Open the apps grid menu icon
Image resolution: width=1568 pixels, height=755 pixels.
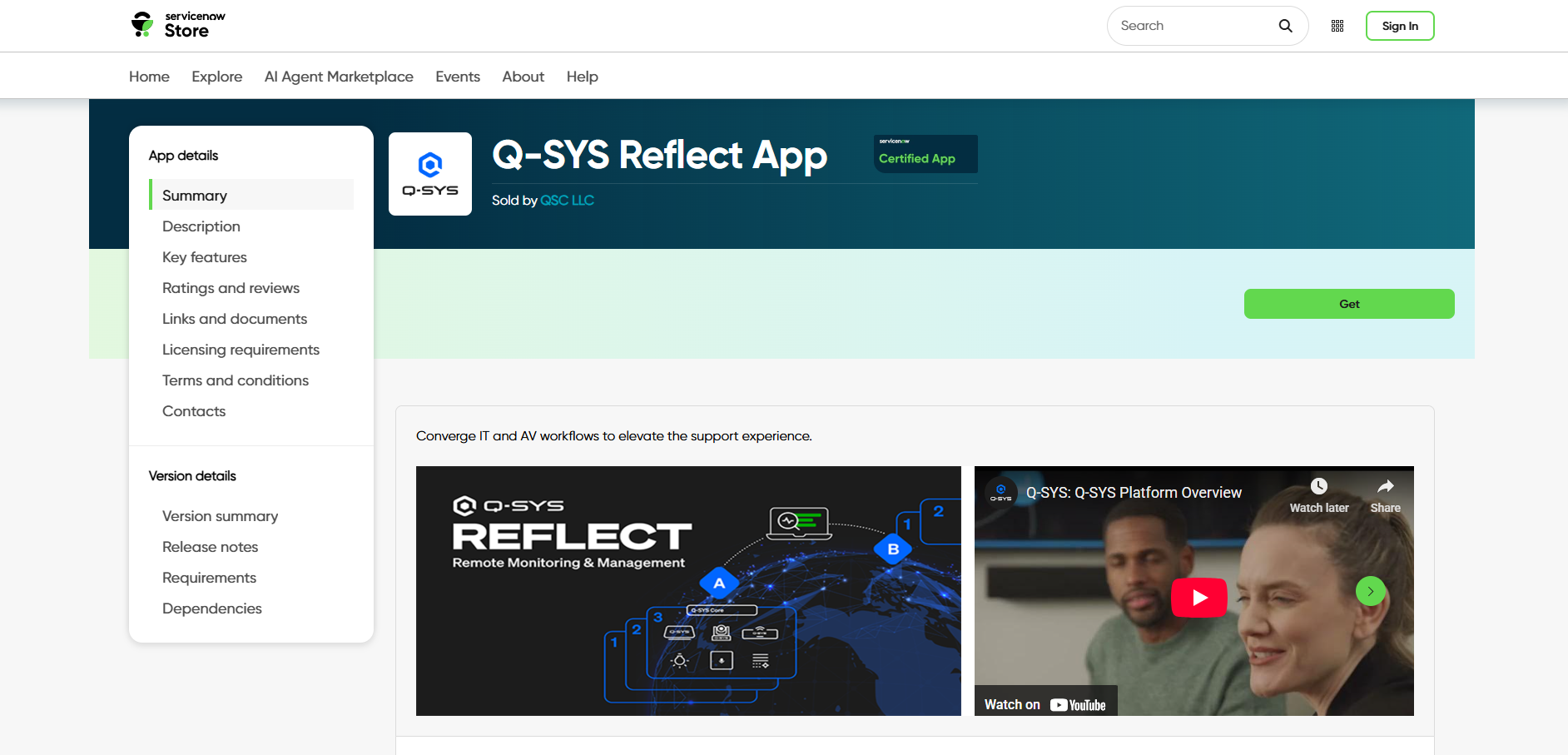(x=1337, y=26)
